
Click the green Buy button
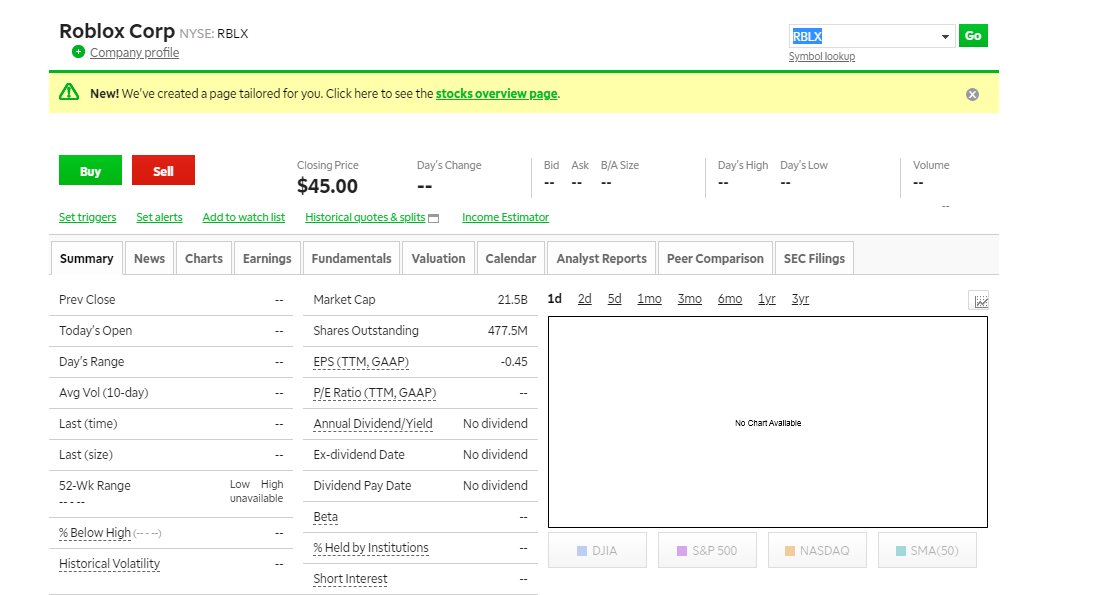coord(90,170)
